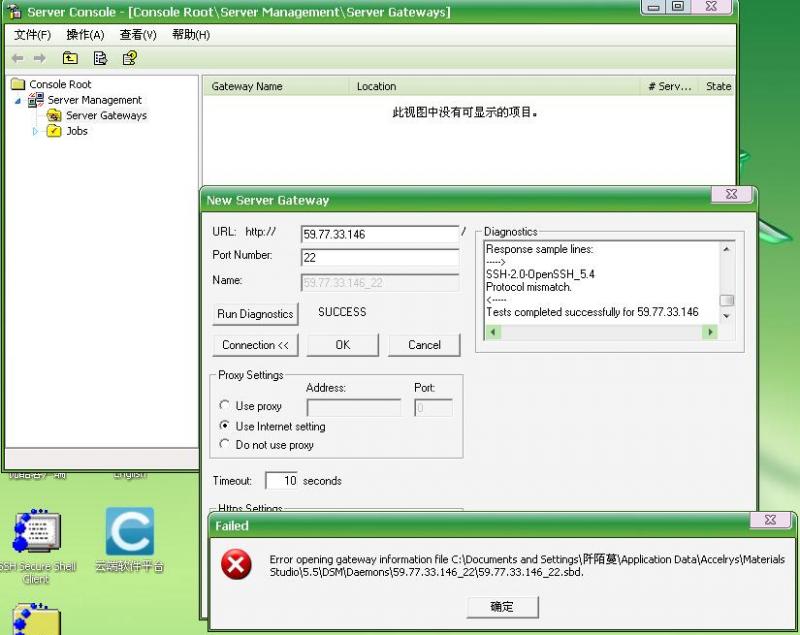Image resolution: width=800 pixels, height=635 pixels.
Task: Select the Use proxy radio button
Action: click(224, 405)
